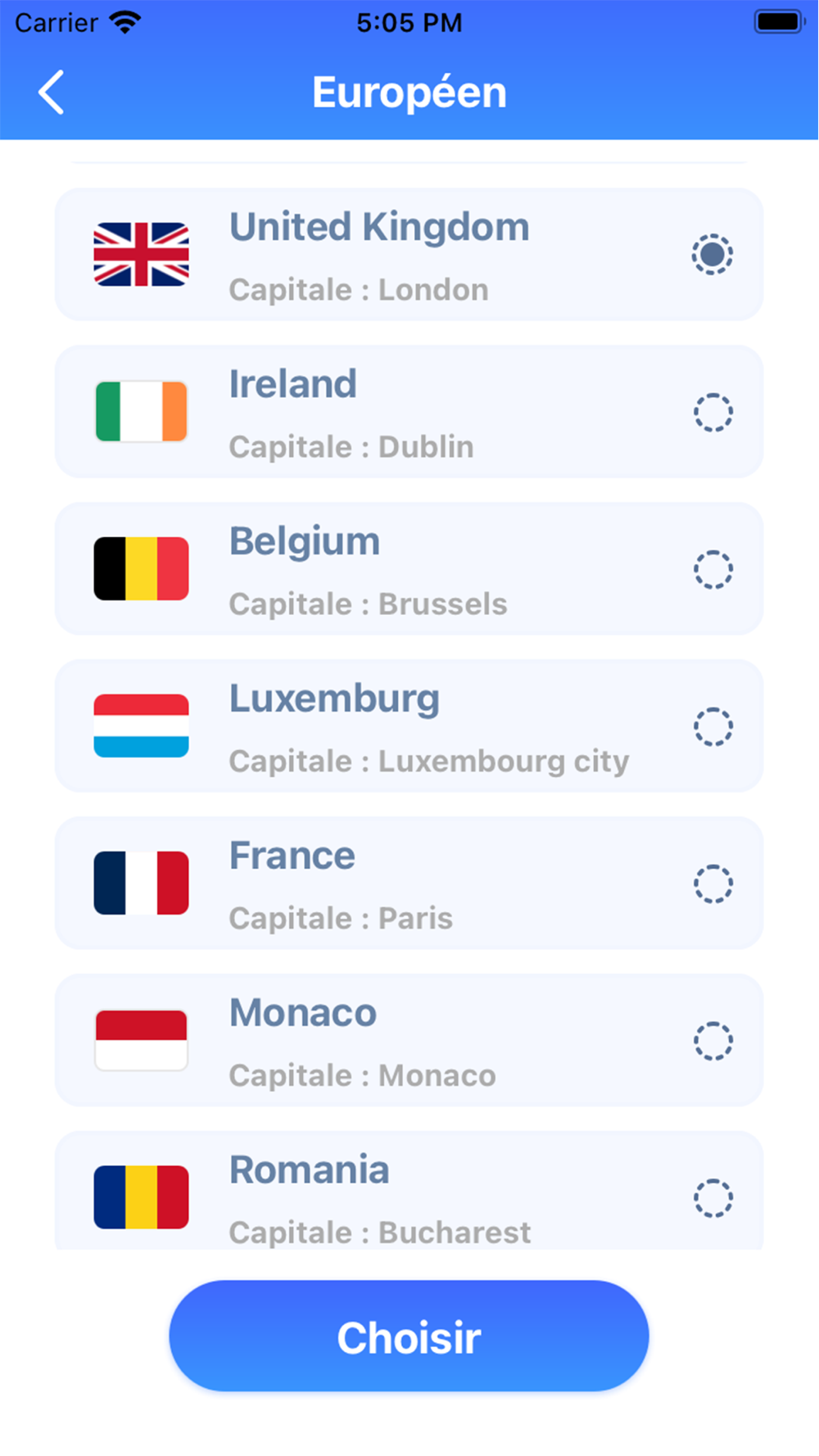Tap the Capitale : Luxembourg city text

[428, 762]
